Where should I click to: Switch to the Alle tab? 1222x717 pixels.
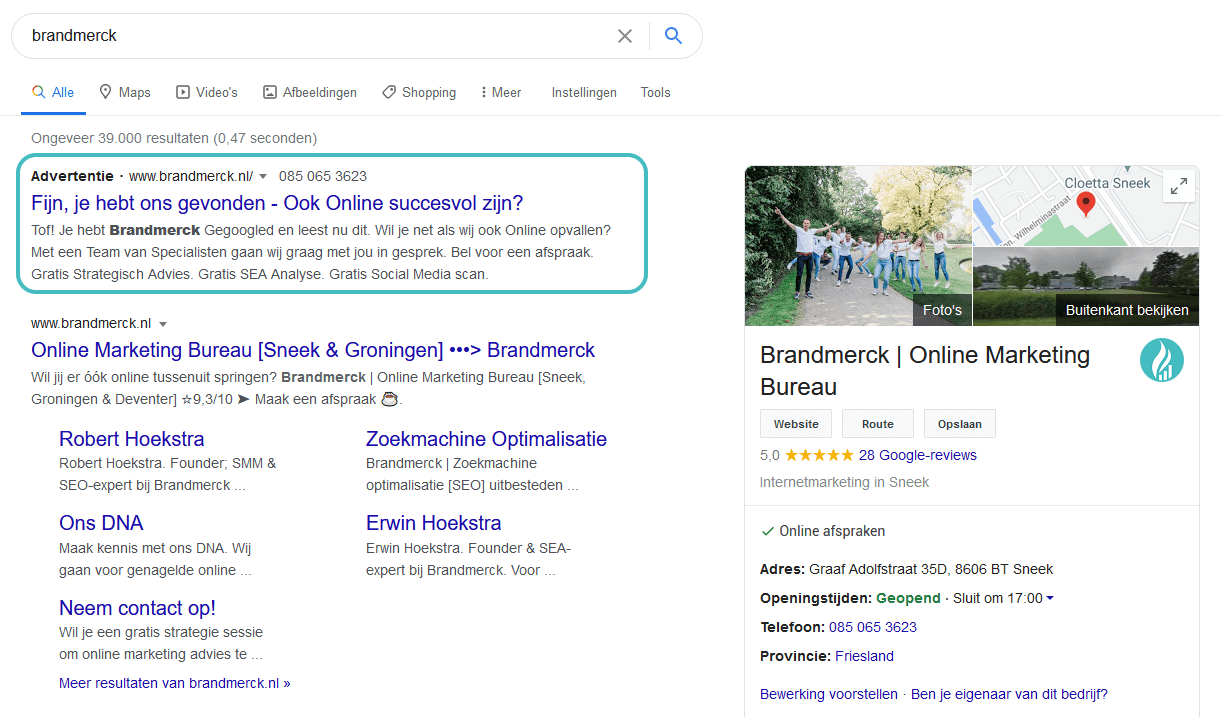click(x=52, y=91)
